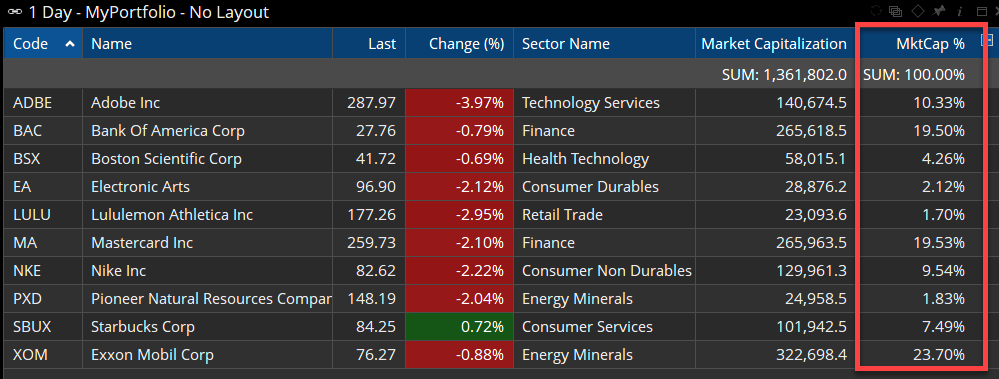Collapse the summary row with the minus box
This screenshot has height=379, width=999.
988,41
